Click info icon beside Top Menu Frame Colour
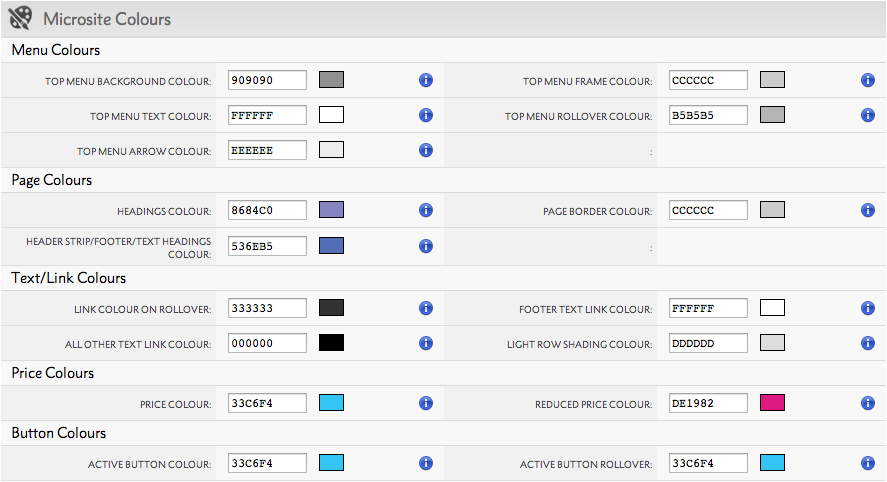 (867, 80)
